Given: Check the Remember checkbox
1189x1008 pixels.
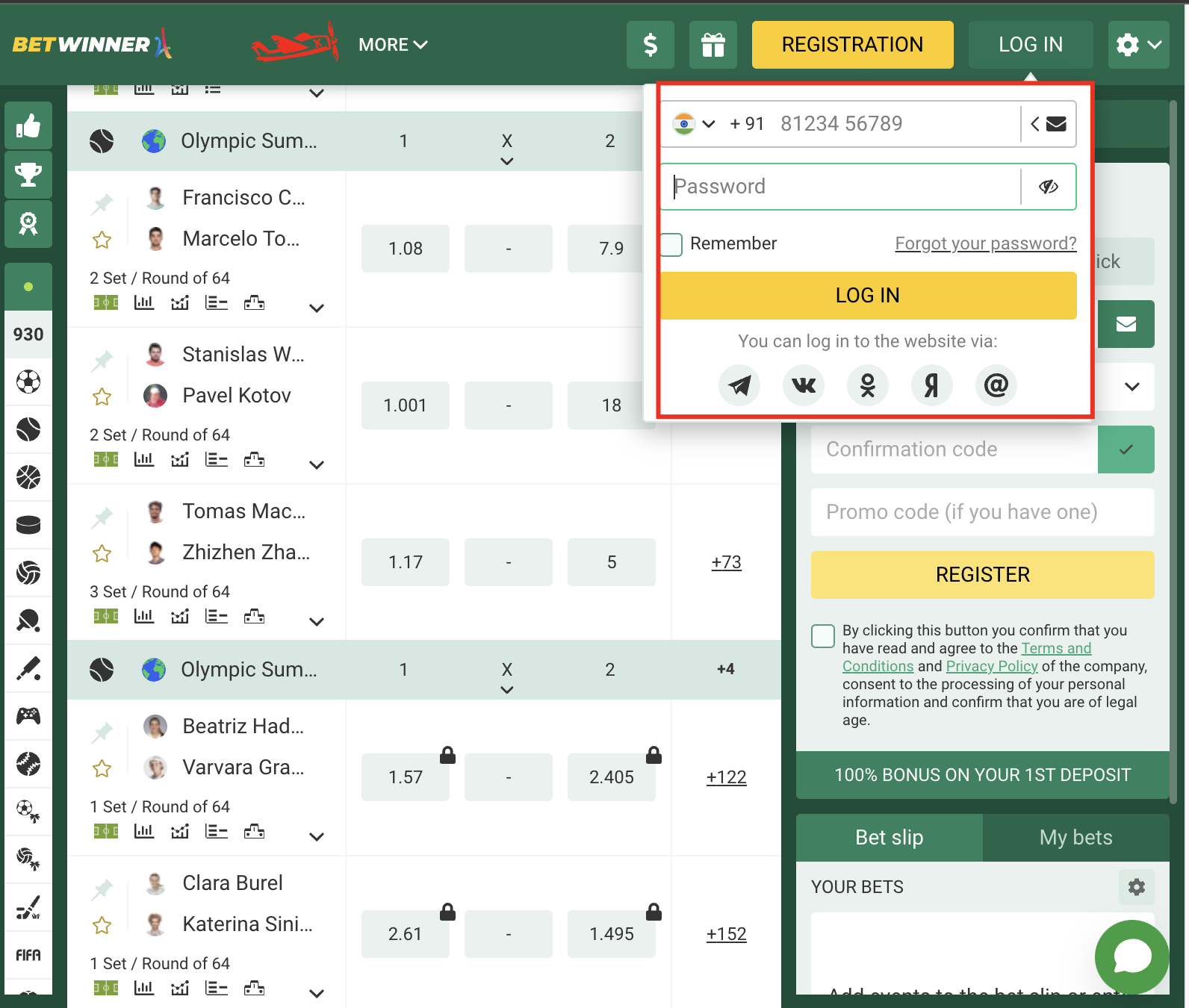Looking at the screenshot, I should (x=671, y=244).
